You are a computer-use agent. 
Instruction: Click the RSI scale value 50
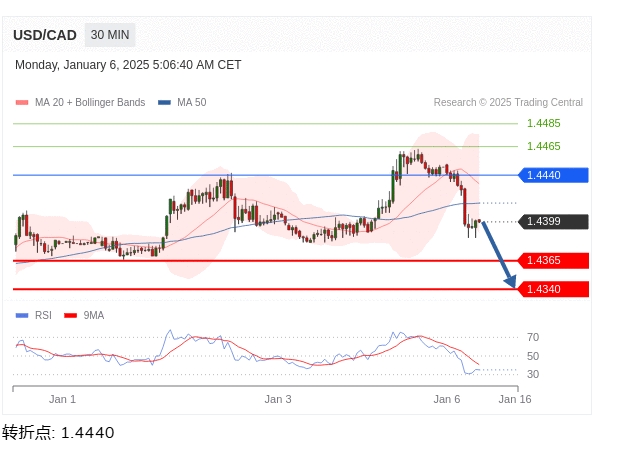tap(533, 356)
